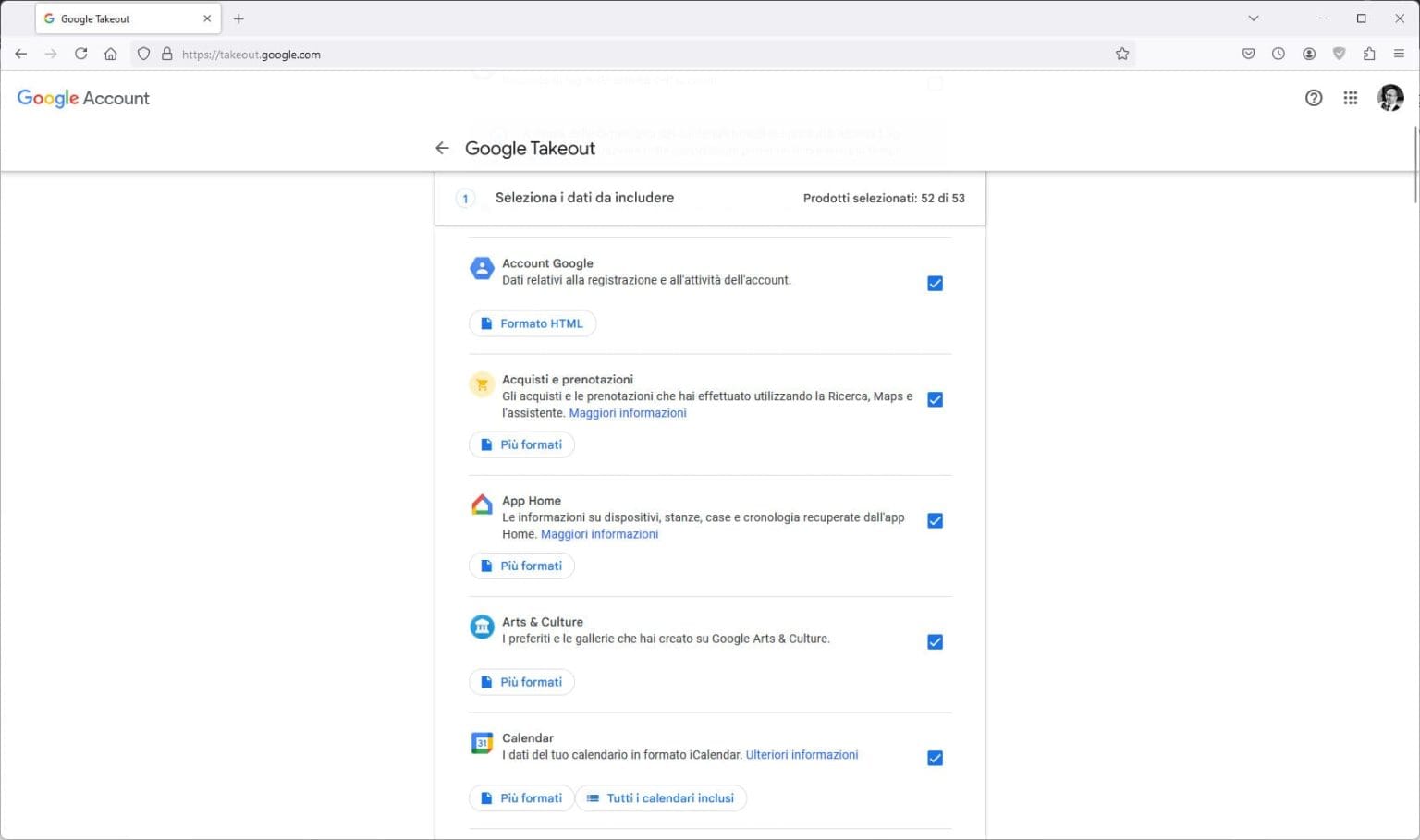
Task: Uncheck the Account Google checkbox
Action: pyautogui.click(x=935, y=284)
